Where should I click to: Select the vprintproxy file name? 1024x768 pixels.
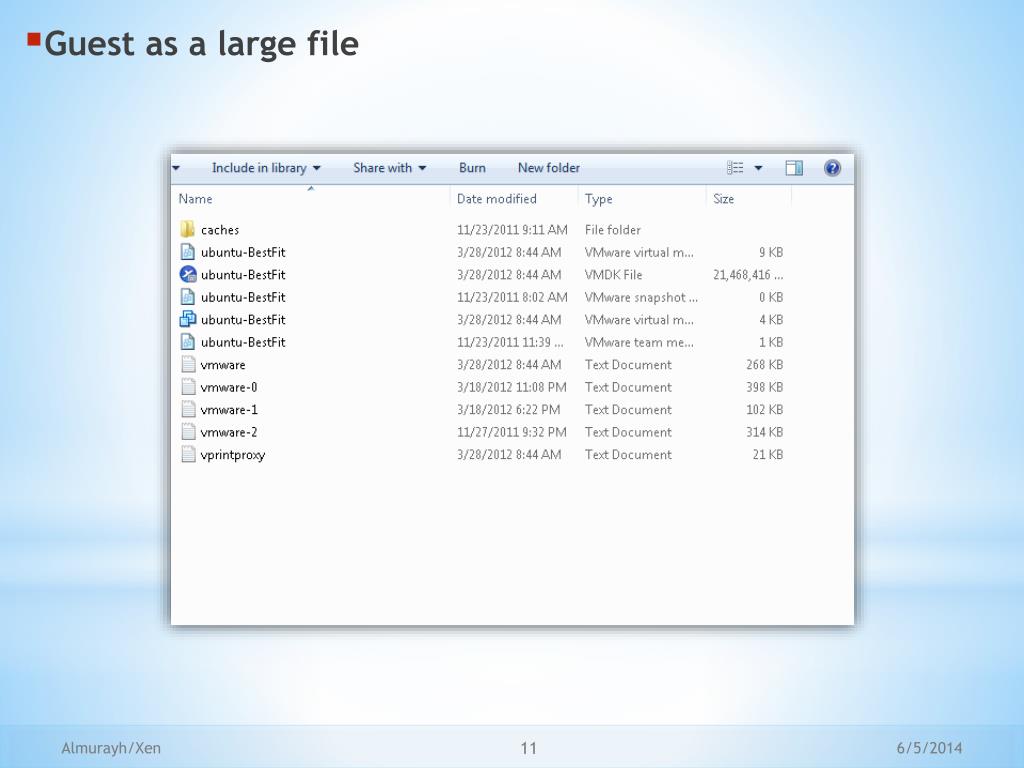(x=232, y=455)
